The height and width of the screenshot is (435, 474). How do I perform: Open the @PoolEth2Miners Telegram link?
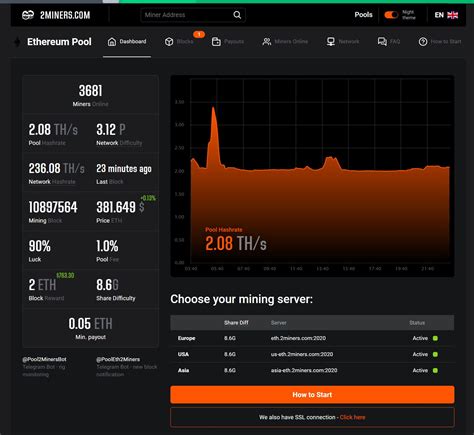[x=118, y=359]
